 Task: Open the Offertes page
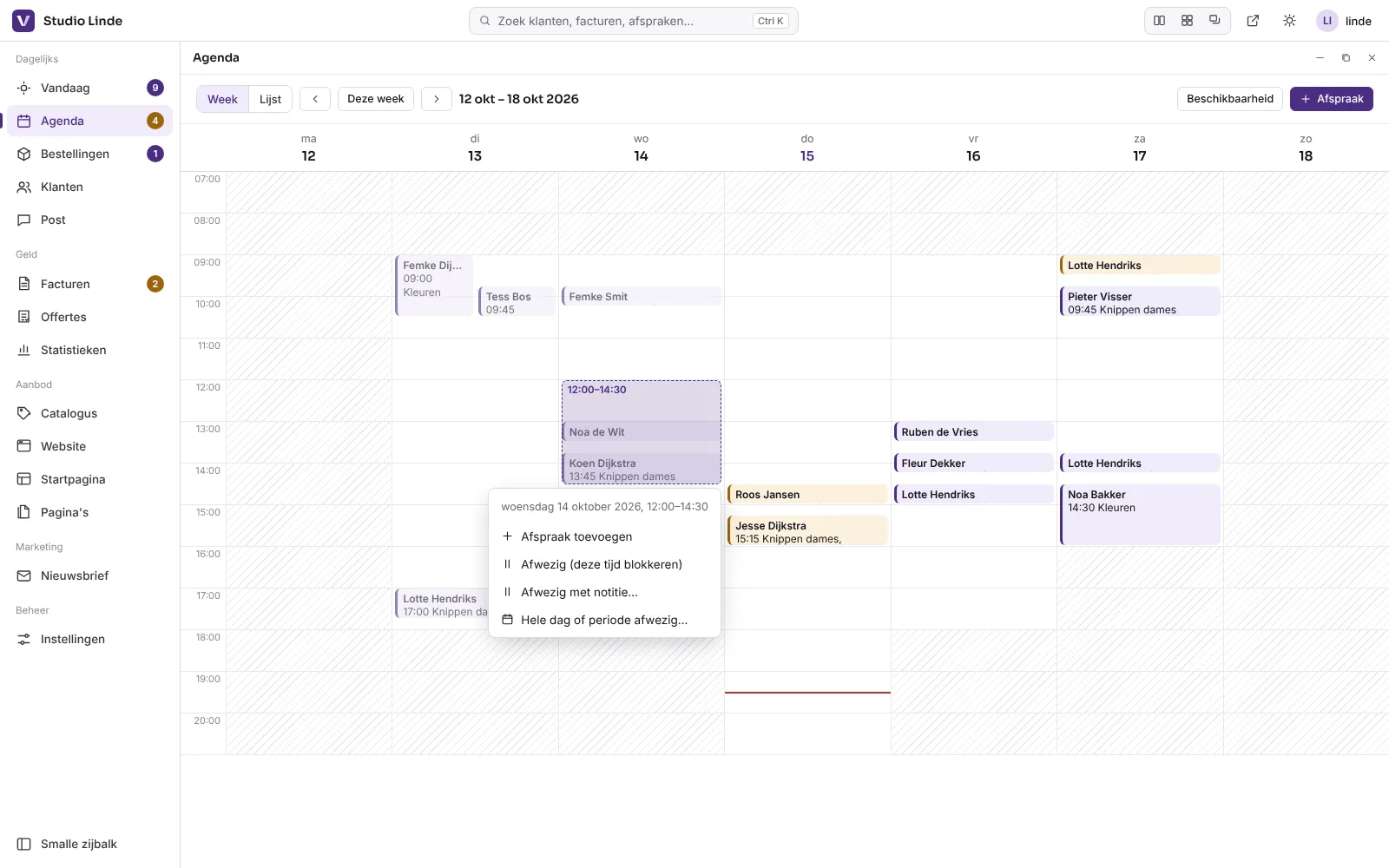click(89, 317)
